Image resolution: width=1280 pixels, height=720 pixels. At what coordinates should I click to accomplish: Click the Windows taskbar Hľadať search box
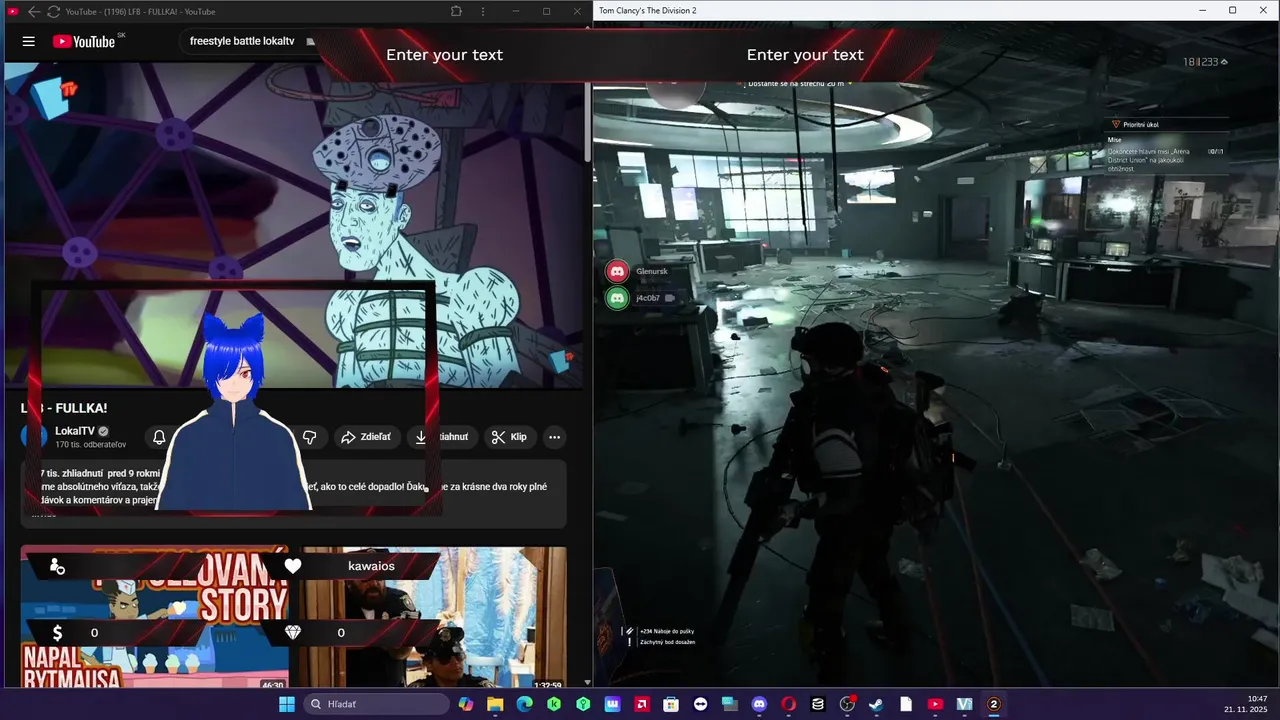pyautogui.click(x=376, y=704)
